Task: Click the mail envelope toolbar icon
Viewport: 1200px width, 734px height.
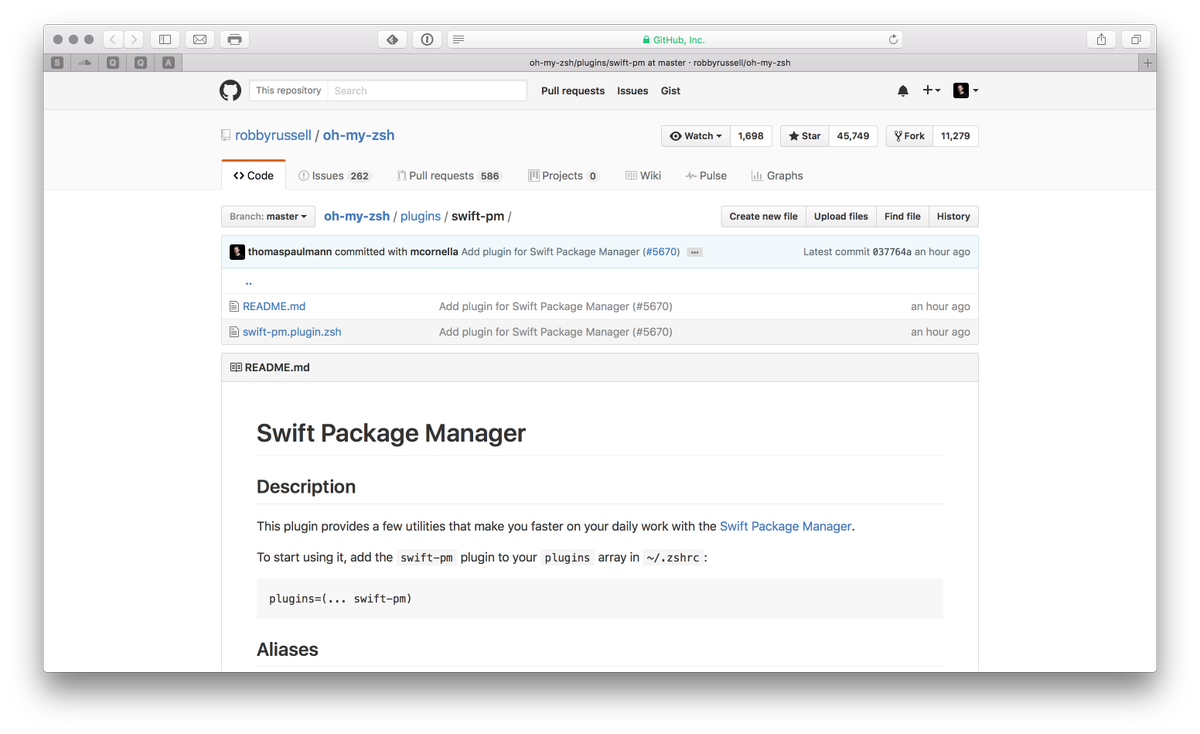Action: [x=200, y=39]
